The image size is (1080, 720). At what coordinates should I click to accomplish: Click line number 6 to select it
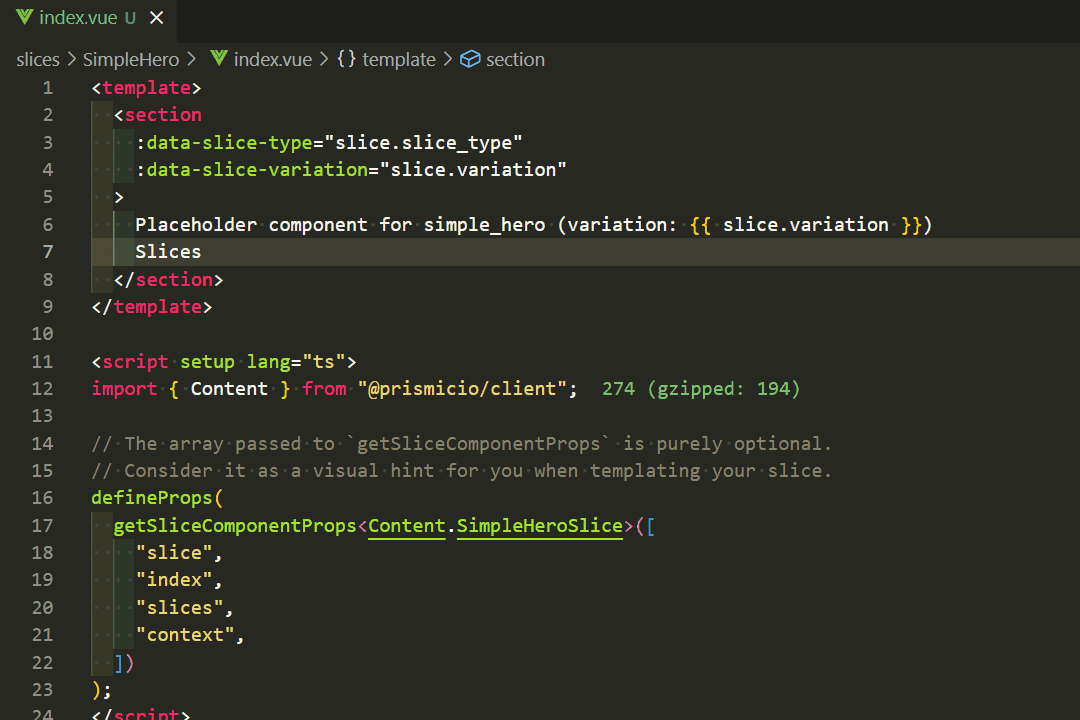tap(46, 224)
